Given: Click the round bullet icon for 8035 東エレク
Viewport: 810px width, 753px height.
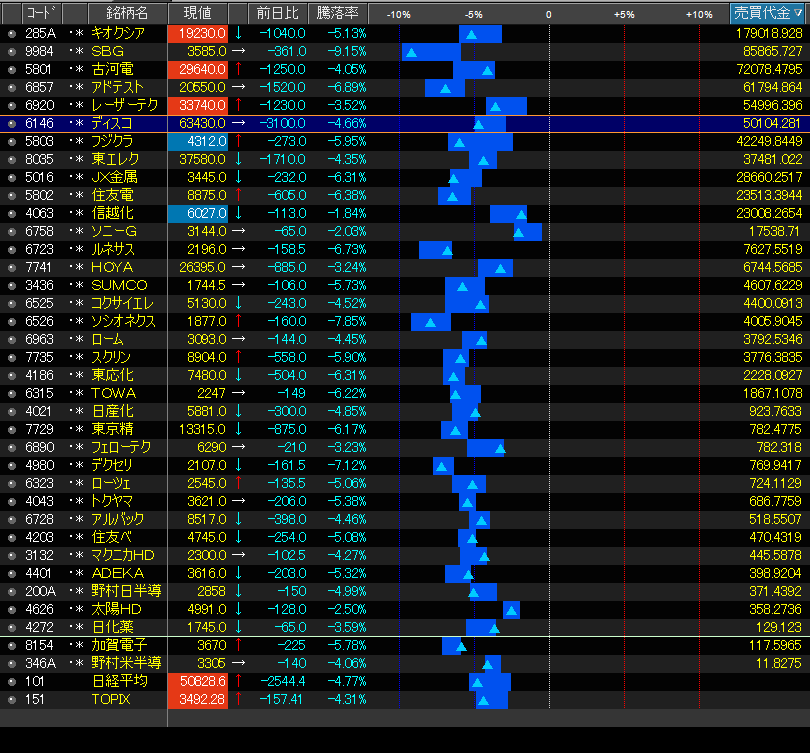Looking at the screenshot, I should tap(12, 160).
